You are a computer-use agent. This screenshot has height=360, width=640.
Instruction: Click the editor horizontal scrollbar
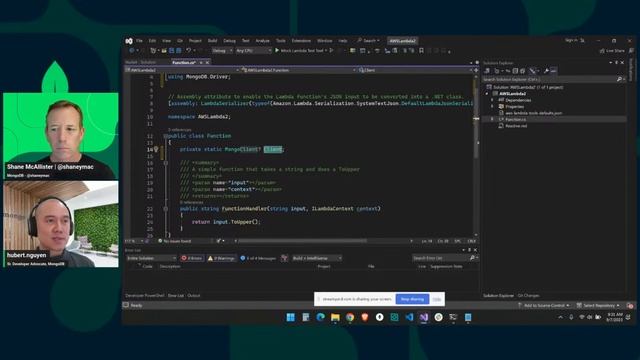302,241
